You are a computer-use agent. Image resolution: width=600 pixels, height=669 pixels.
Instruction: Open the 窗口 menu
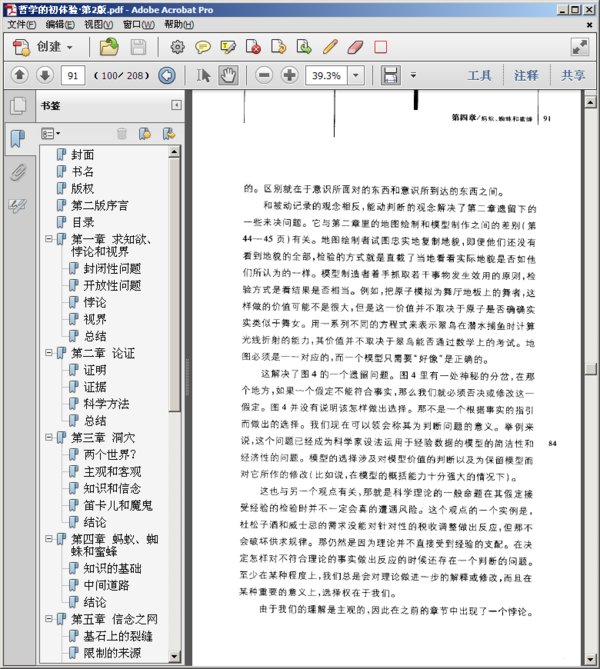pos(139,25)
